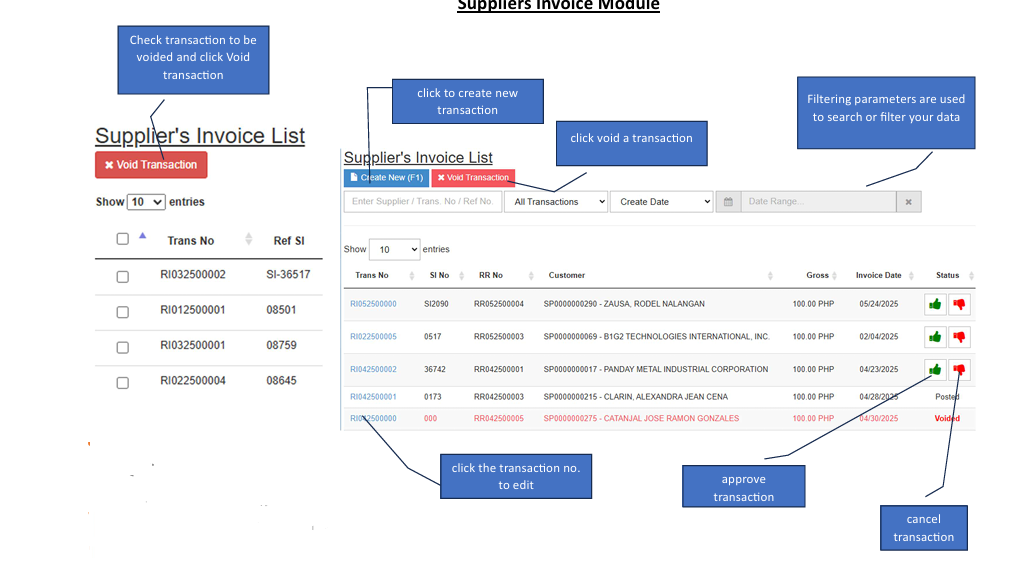This screenshot has width=1034, height=572.
Task: Open transaction RI042500002 link
Action: click(373, 369)
